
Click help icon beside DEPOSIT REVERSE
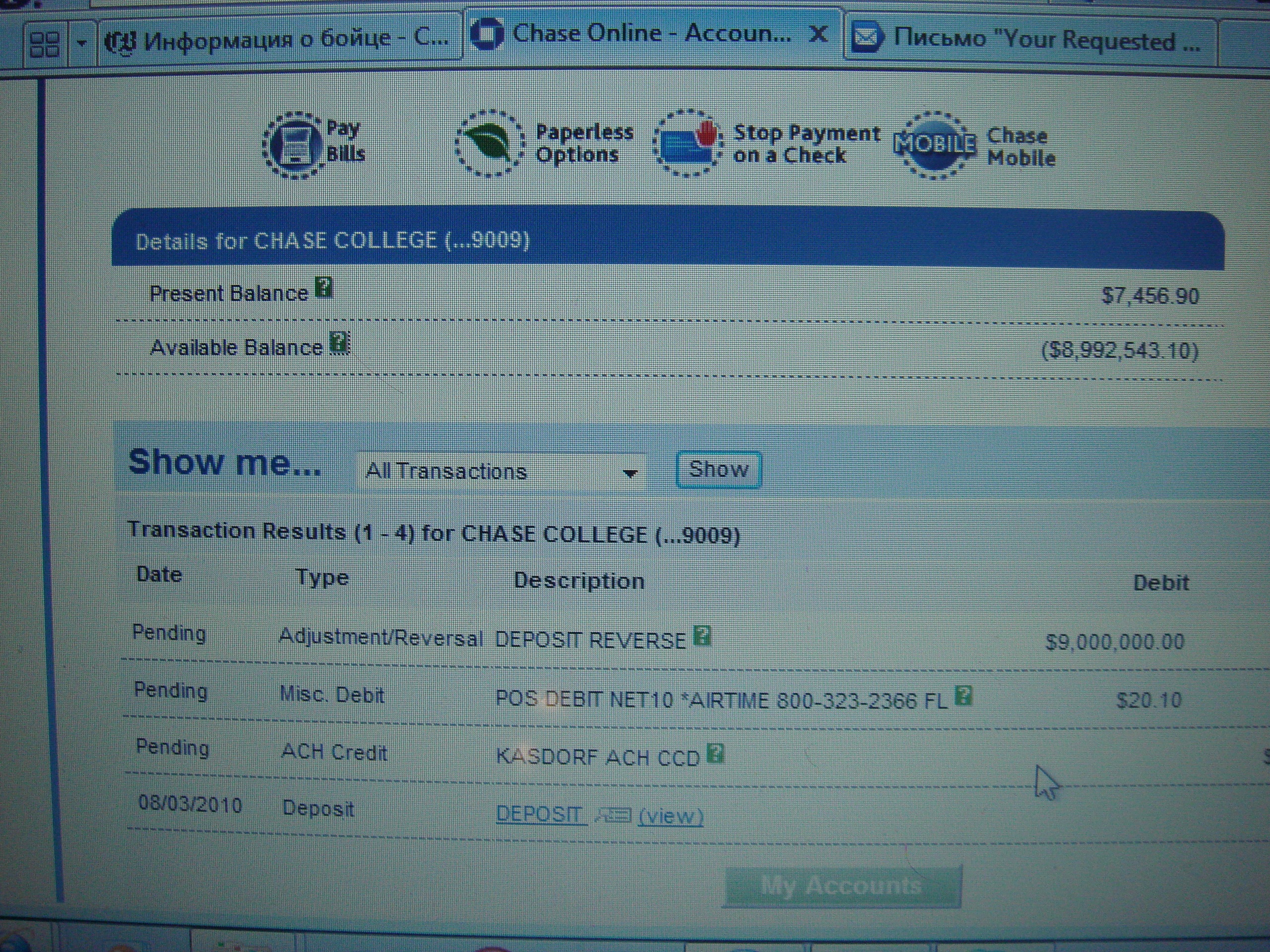click(702, 635)
